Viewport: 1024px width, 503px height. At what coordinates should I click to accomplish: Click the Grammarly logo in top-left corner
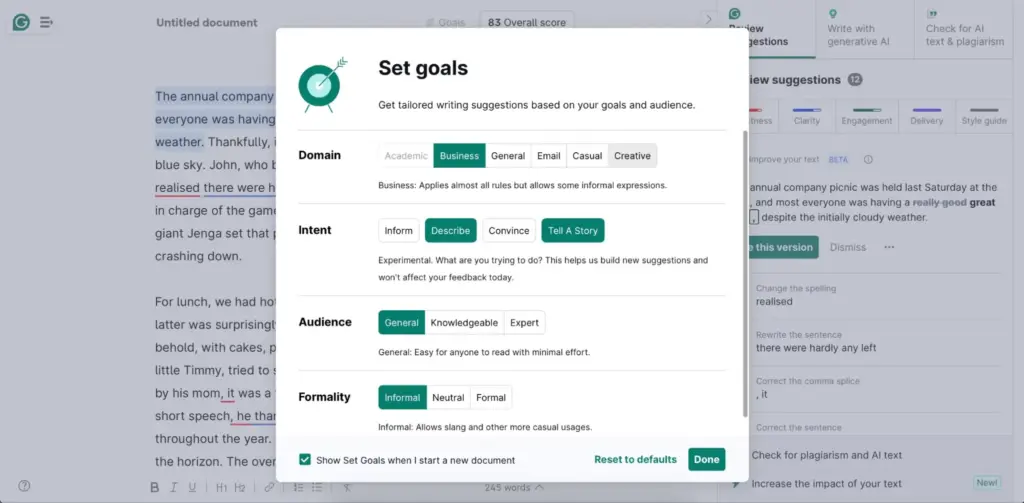21,22
